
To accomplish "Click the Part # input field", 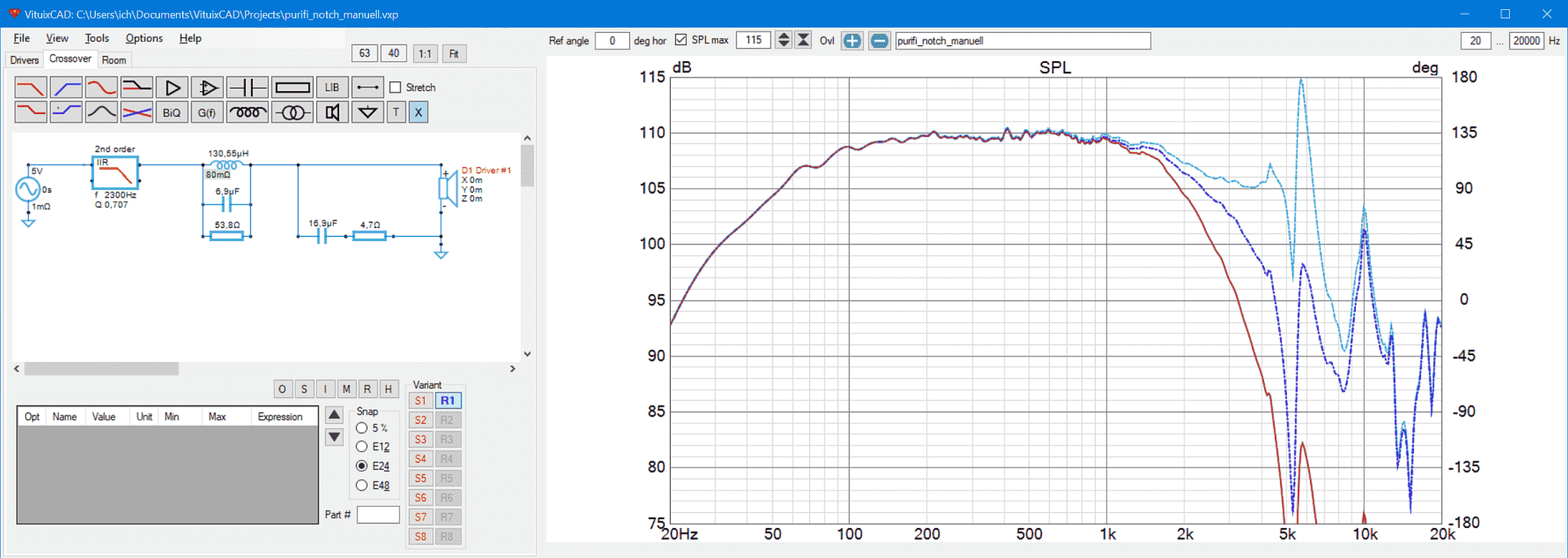I will point(378,514).
